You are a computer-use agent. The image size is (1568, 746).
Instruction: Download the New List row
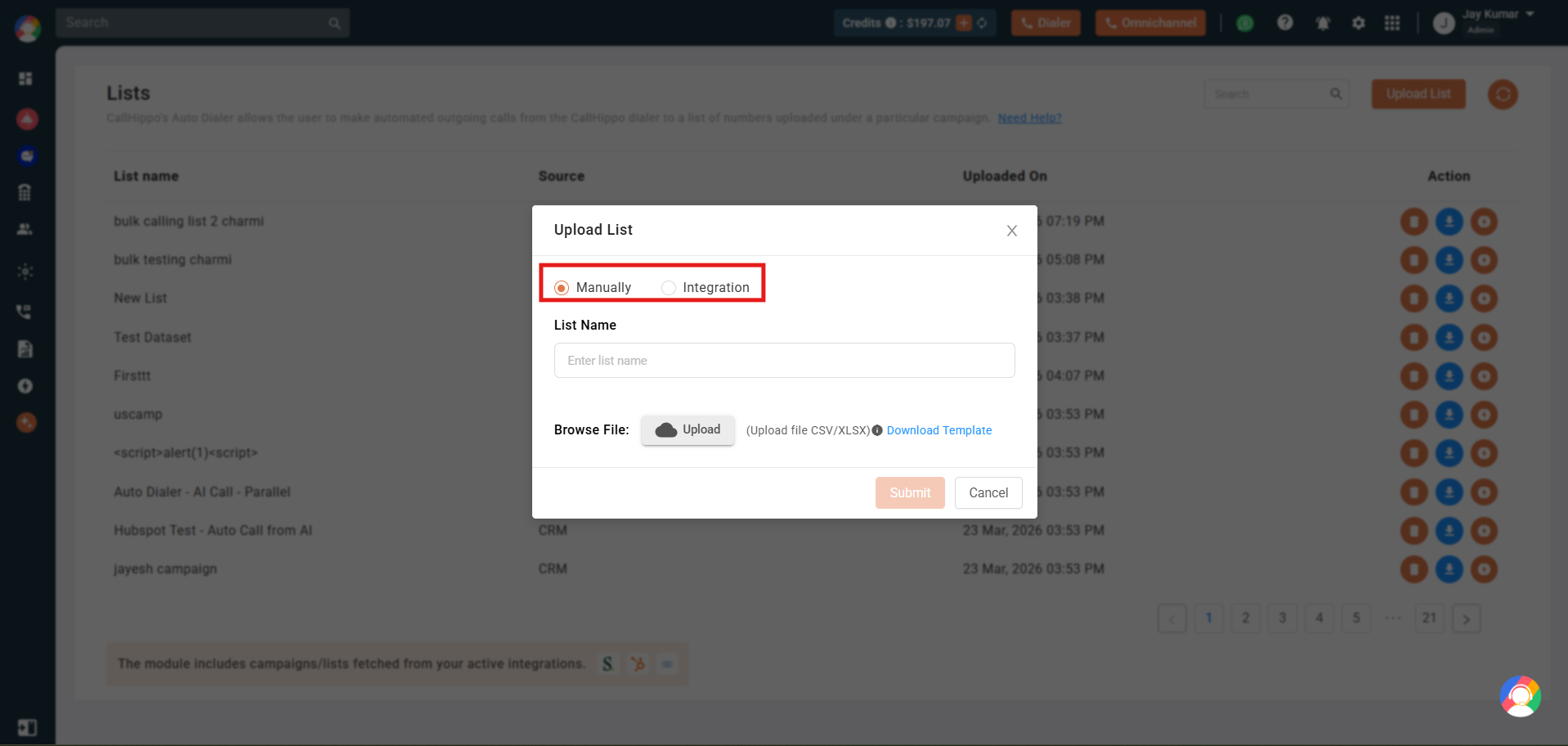(1449, 299)
